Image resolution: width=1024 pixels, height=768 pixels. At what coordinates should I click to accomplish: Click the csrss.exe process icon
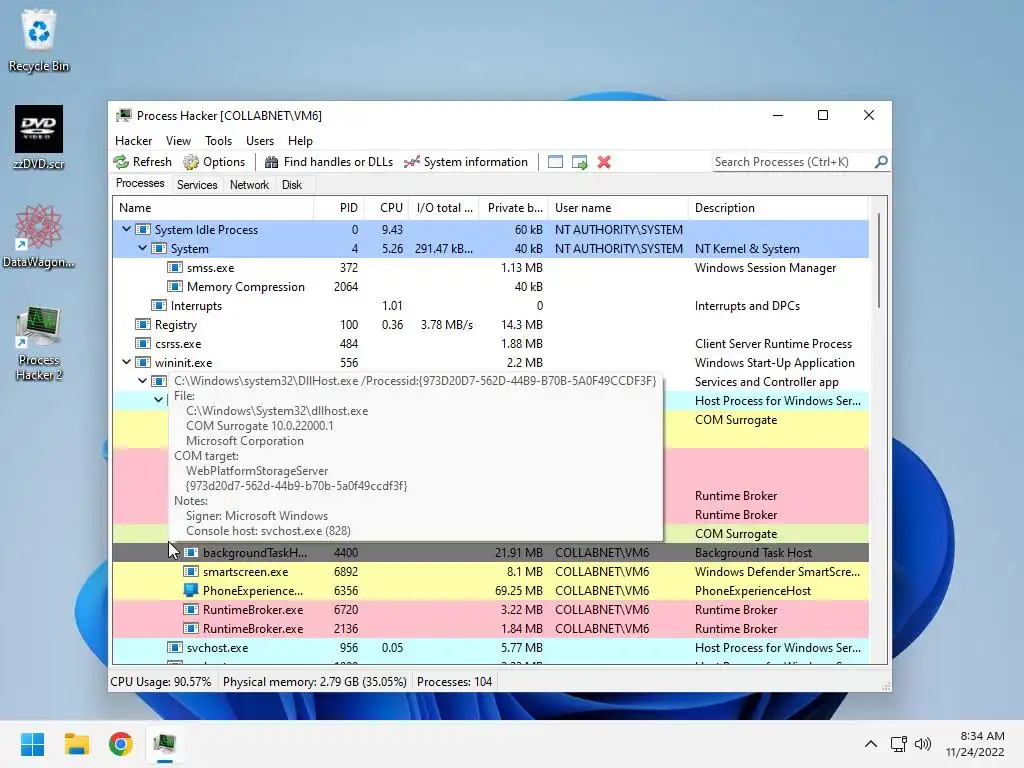[142, 343]
